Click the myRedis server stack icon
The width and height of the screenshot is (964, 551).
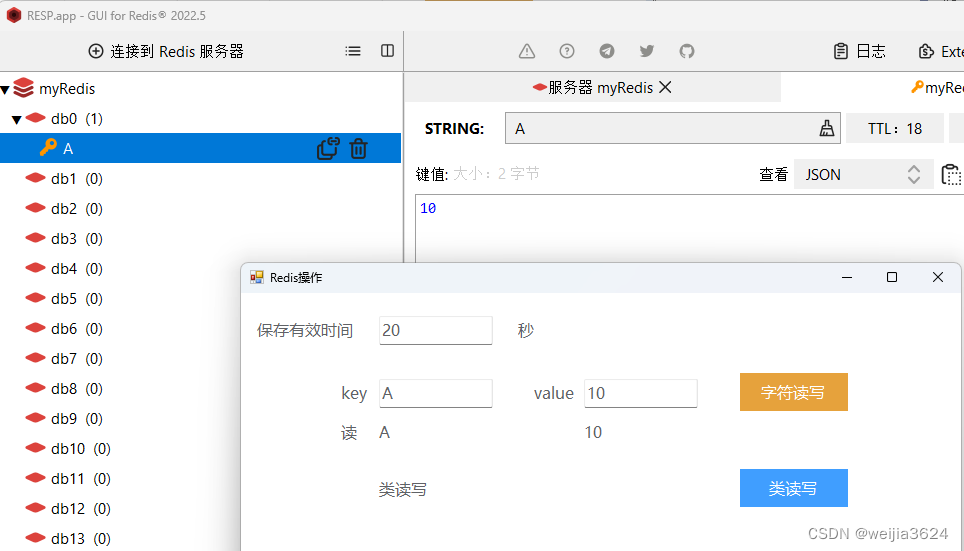click(23, 88)
